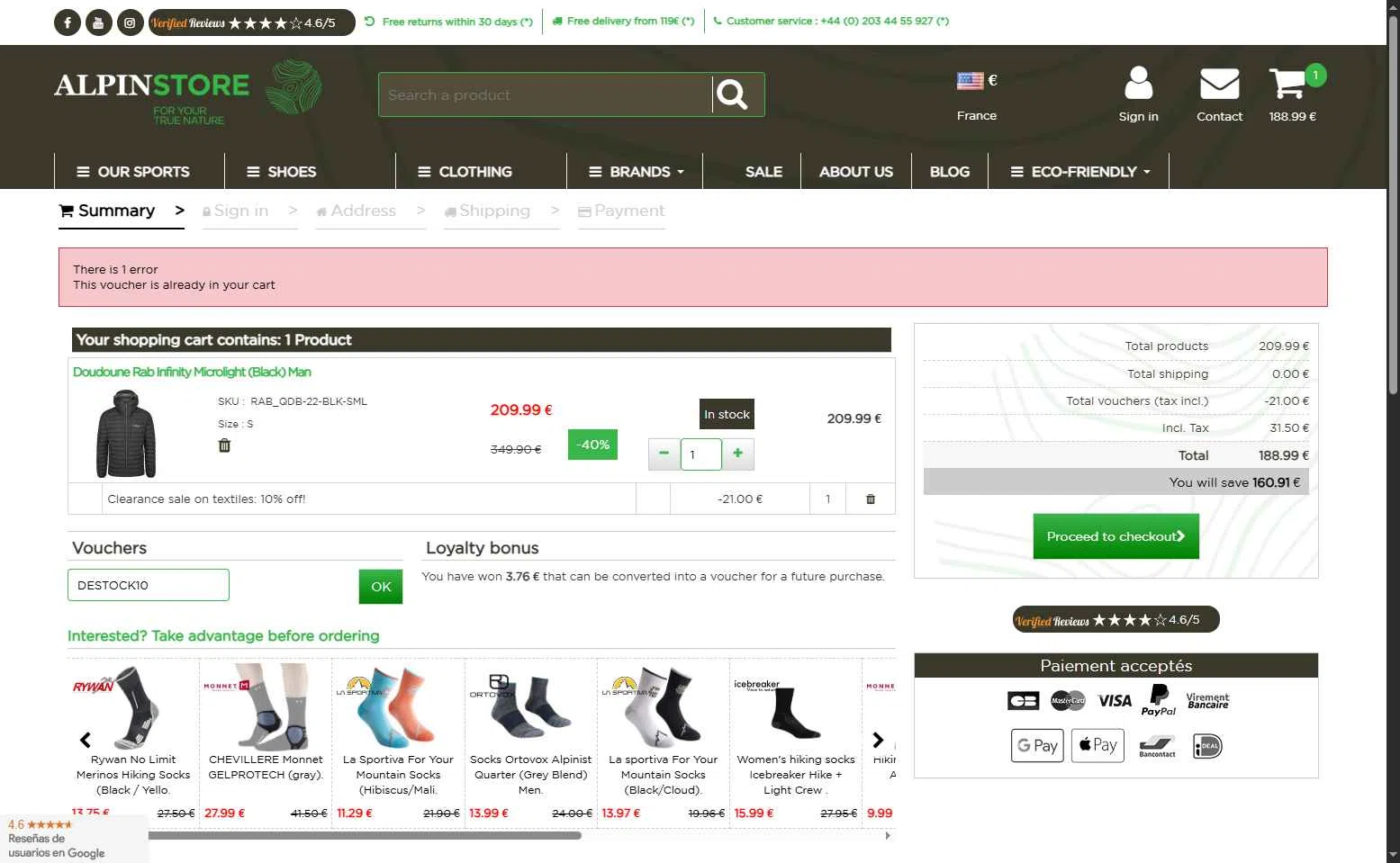Click the Alpinstore logo
1400x863 pixels.
[x=188, y=94]
